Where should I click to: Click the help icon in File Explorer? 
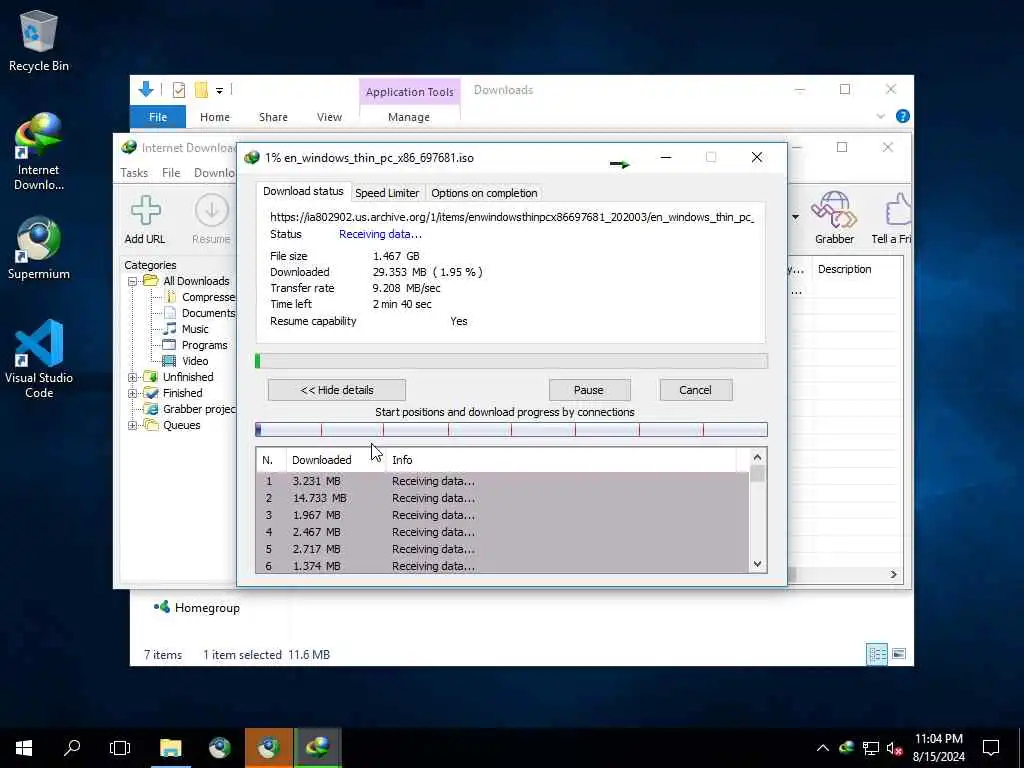(903, 116)
